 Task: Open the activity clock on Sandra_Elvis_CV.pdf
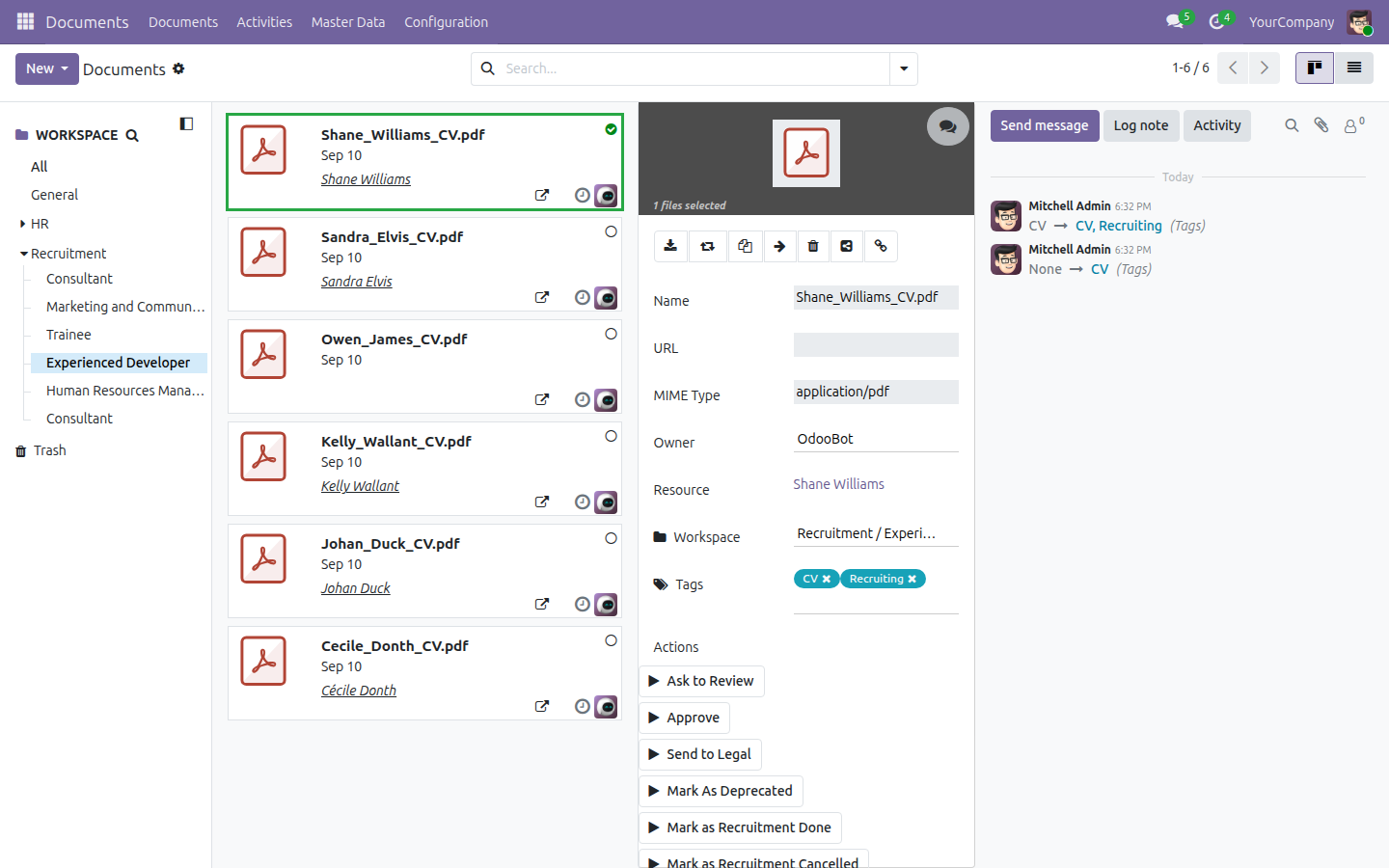click(x=582, y=297)
